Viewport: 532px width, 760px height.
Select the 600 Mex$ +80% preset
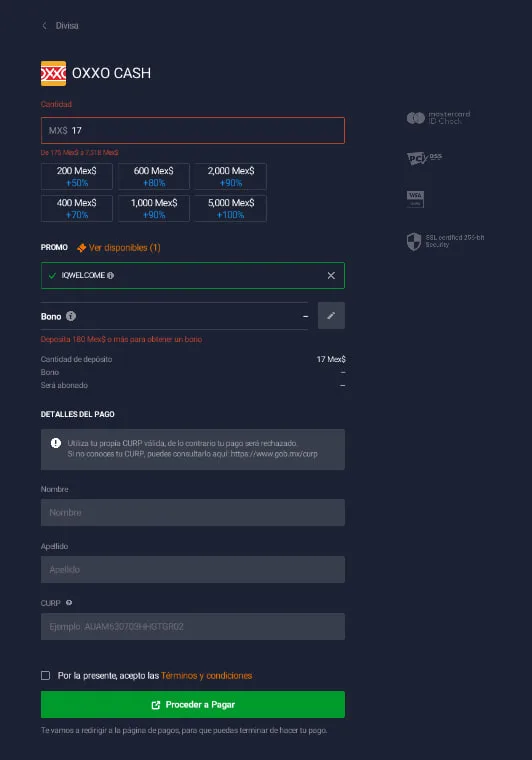point(154,176)
